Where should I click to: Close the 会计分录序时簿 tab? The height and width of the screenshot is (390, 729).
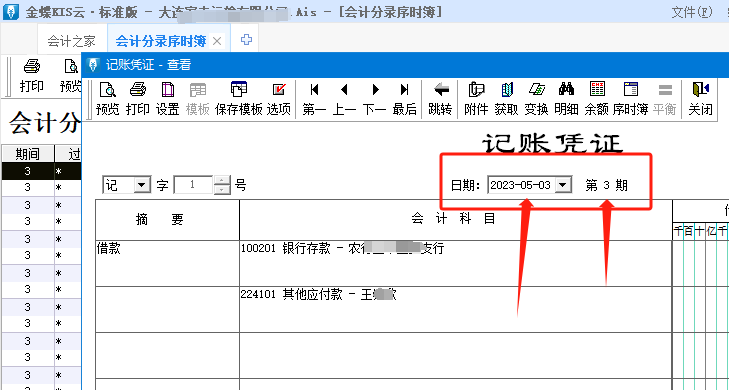click(217, 41)
